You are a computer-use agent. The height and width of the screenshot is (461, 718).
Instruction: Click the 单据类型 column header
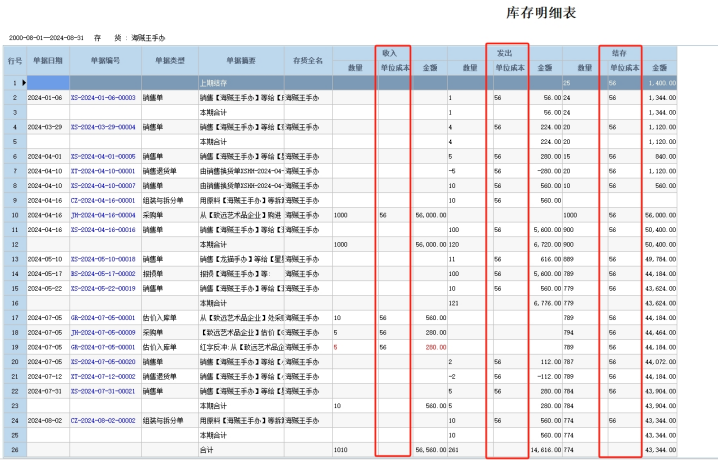pyautogui.click(x=170, y=60)
